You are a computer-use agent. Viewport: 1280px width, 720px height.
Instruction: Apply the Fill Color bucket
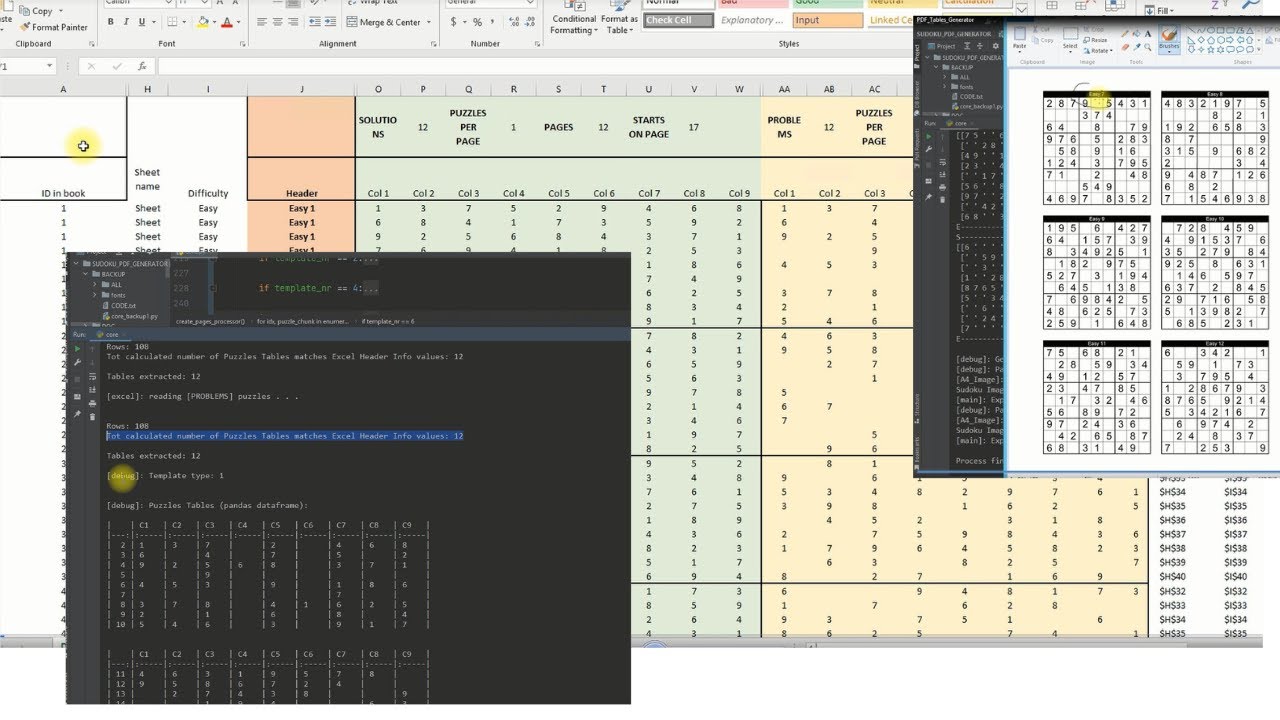(x=203, y=22)
